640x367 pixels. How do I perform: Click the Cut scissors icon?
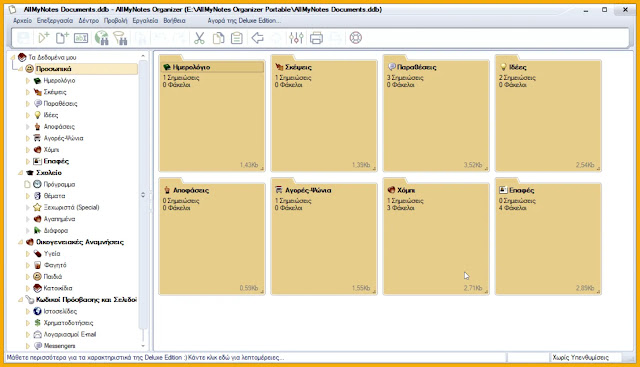[x=199, y=38]
